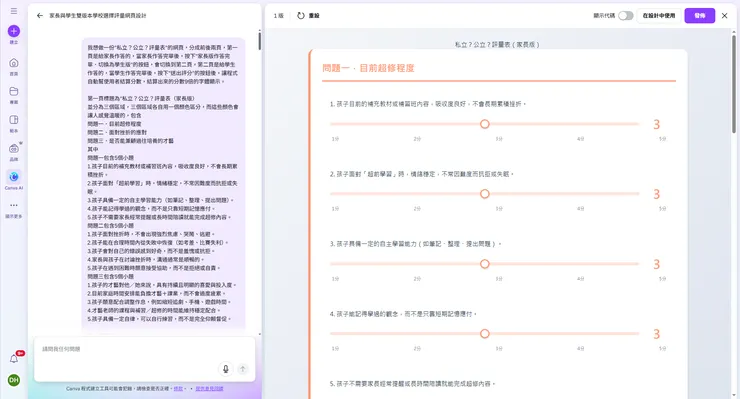Click slider handle for question 1
This screenshot has width=740, height=399.
485,124
